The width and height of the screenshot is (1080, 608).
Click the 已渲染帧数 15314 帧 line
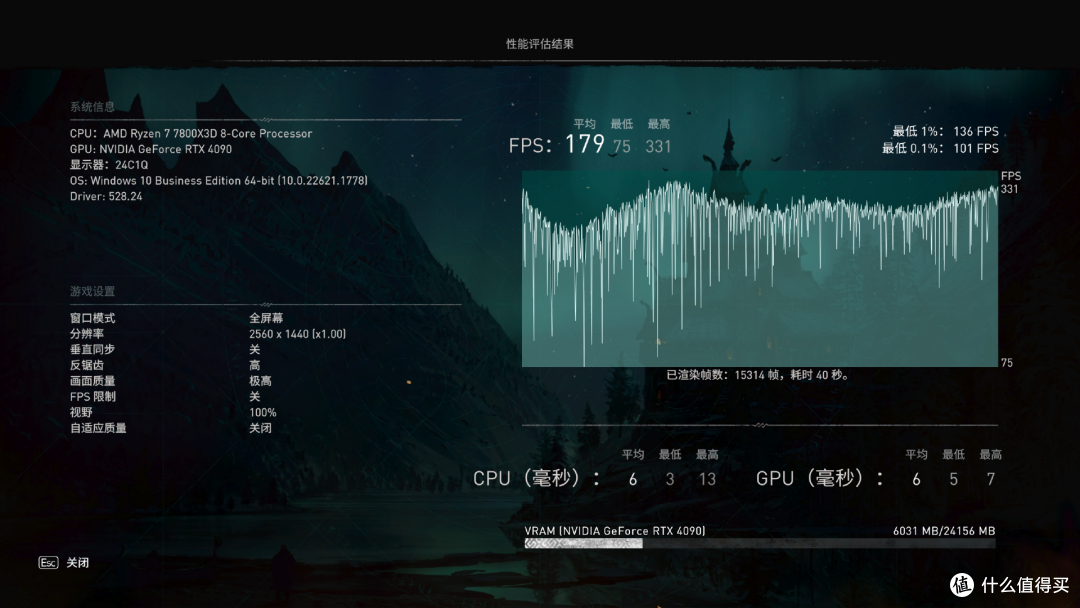click(760, 375)
